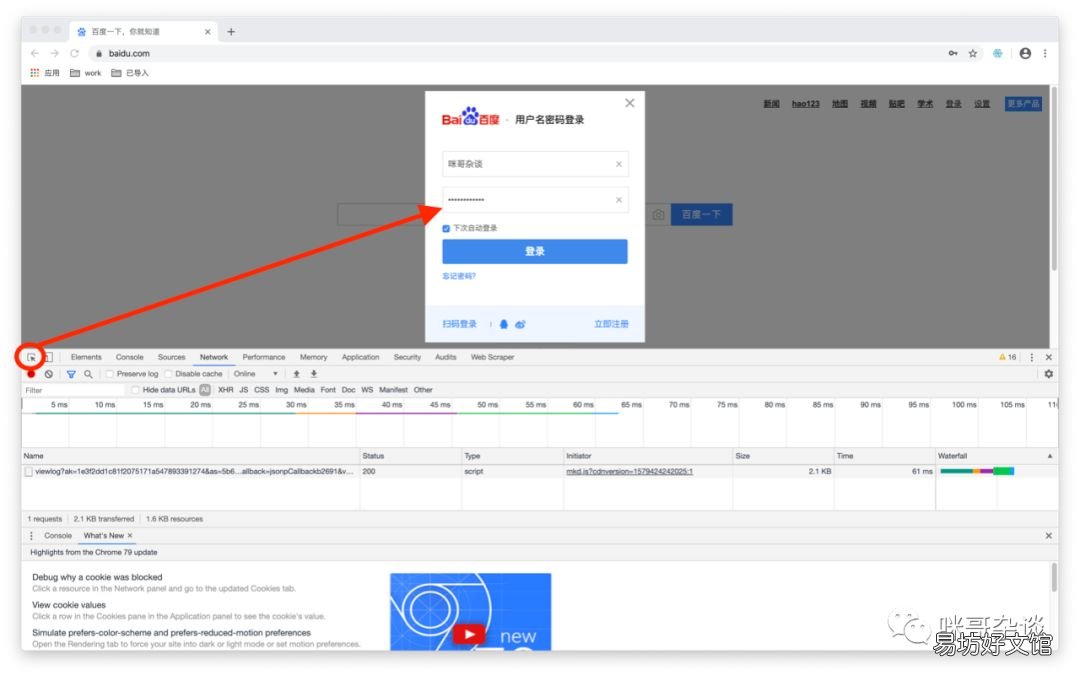Clear the username field text

[x=619, y=164]
